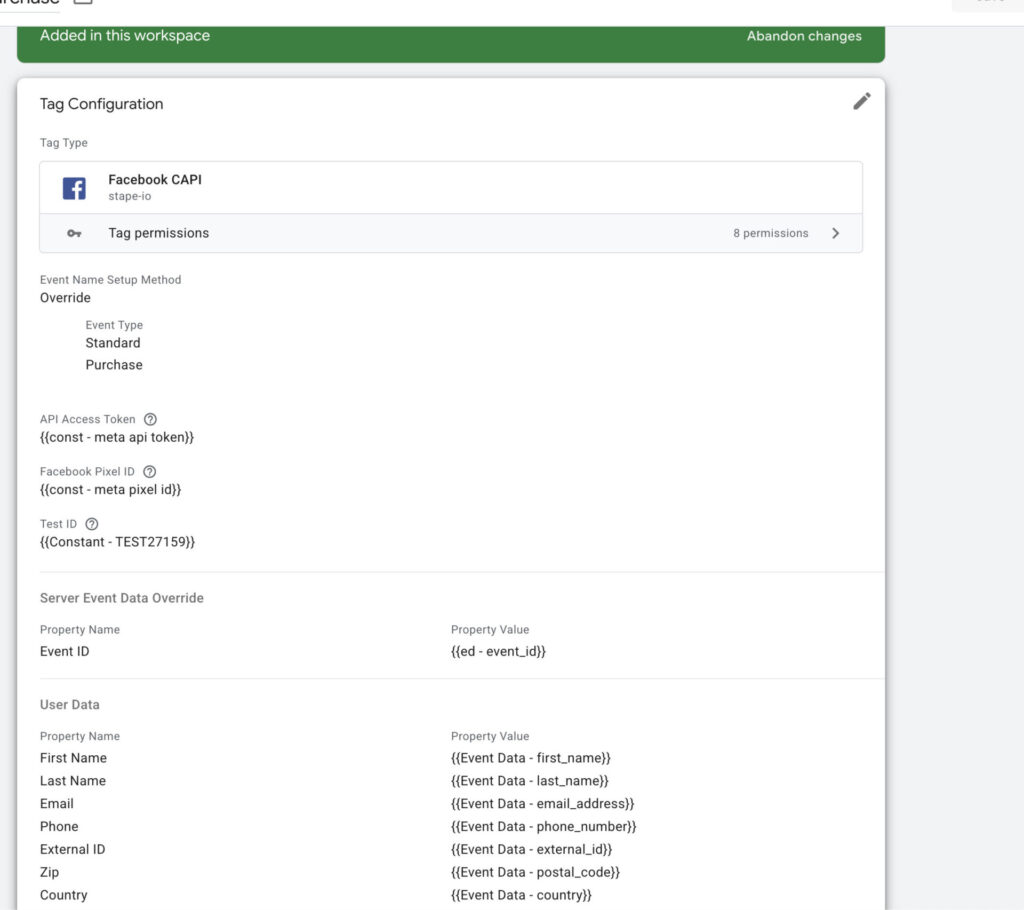Click the Purchase event type value
The height and width of the screenshot is (910, 1024).
(114, 365)
